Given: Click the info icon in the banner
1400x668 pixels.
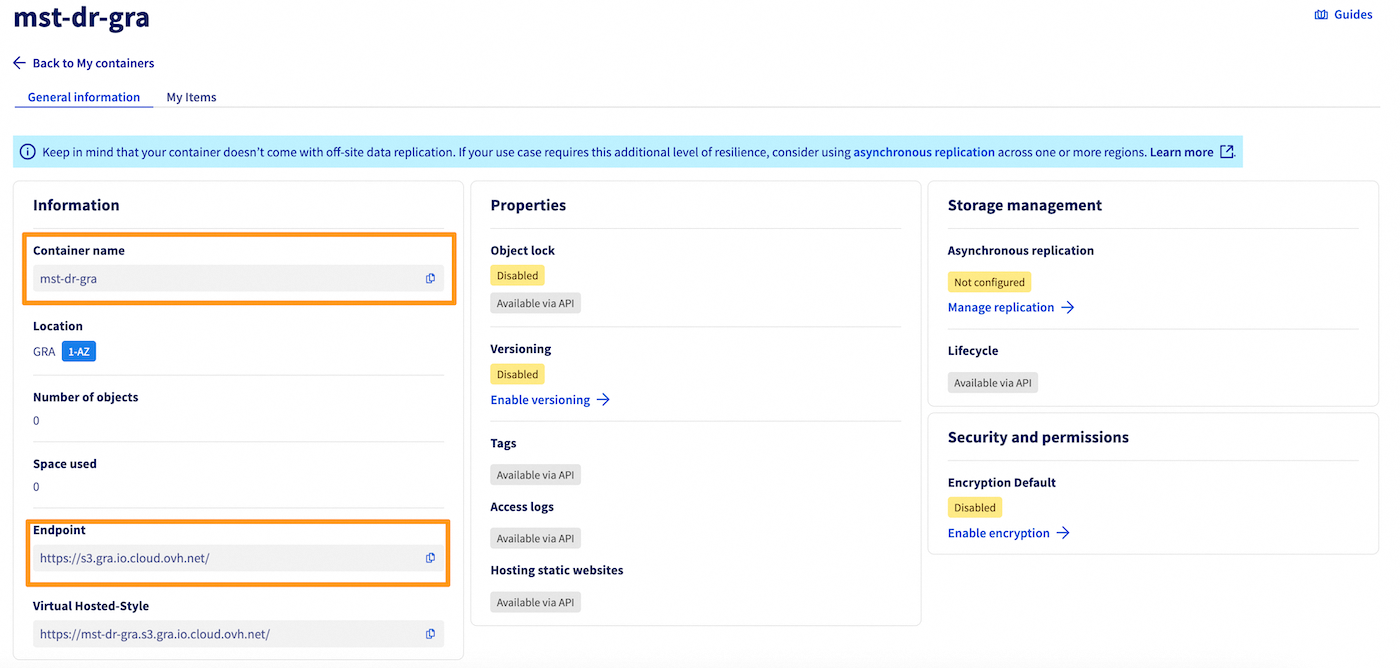Looking at the screenshot, I should 28,153.
